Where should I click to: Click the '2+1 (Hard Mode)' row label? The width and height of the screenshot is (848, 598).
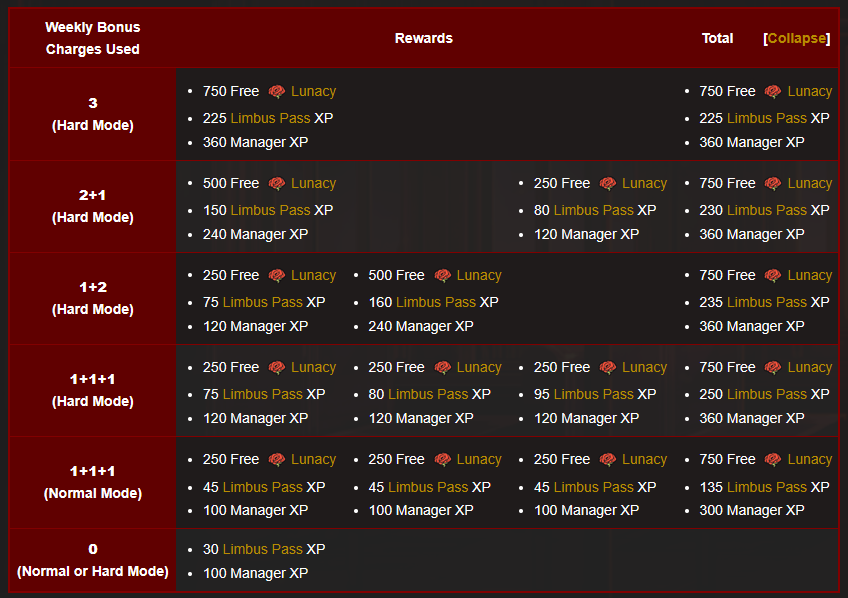(92, 206)
